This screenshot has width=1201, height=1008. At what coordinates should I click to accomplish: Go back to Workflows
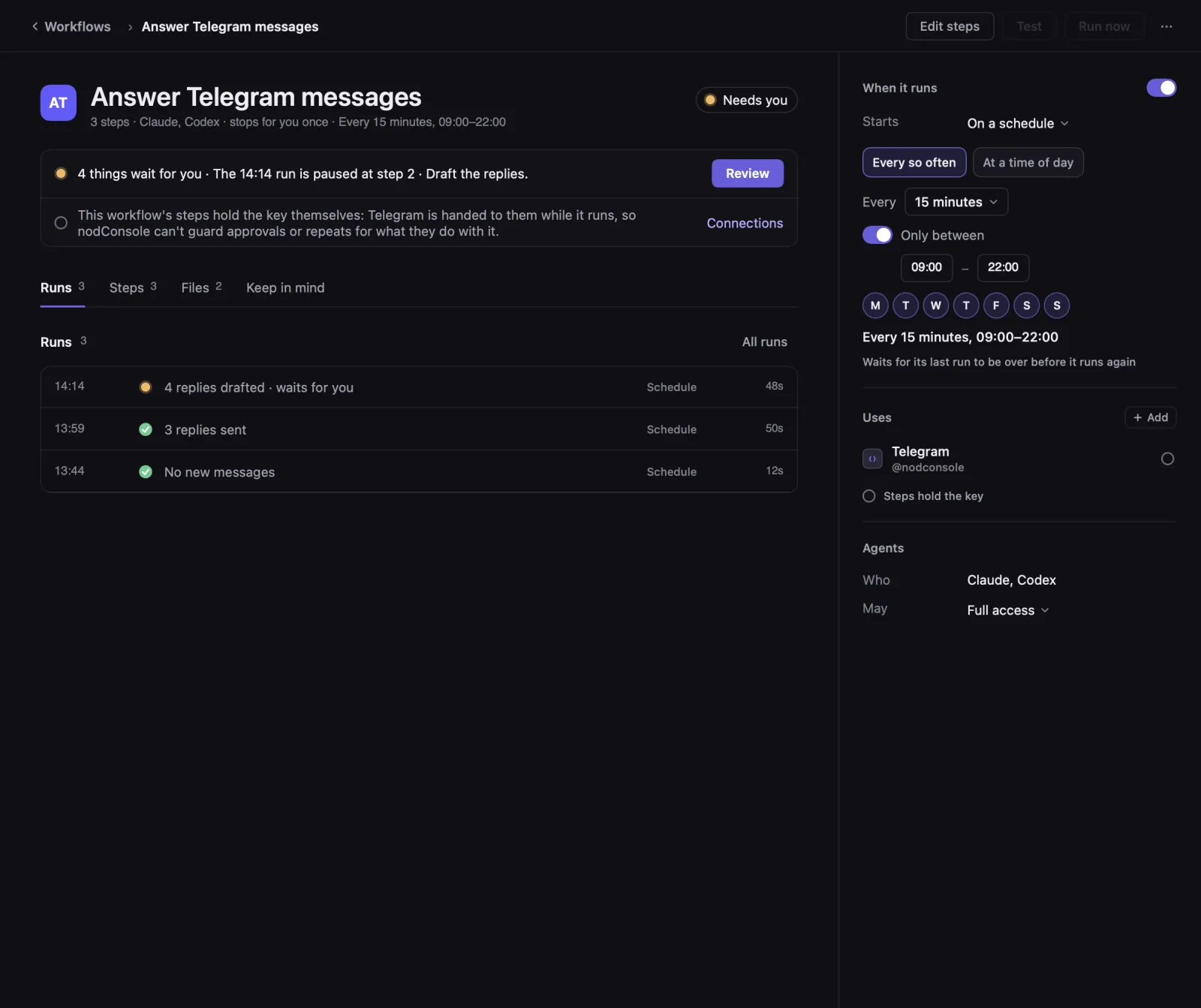71,26
